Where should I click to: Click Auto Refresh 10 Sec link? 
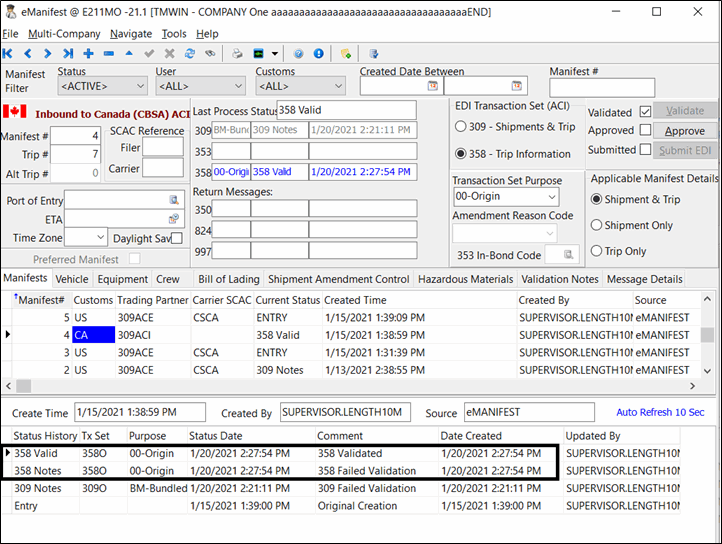[x=659, y=412]
